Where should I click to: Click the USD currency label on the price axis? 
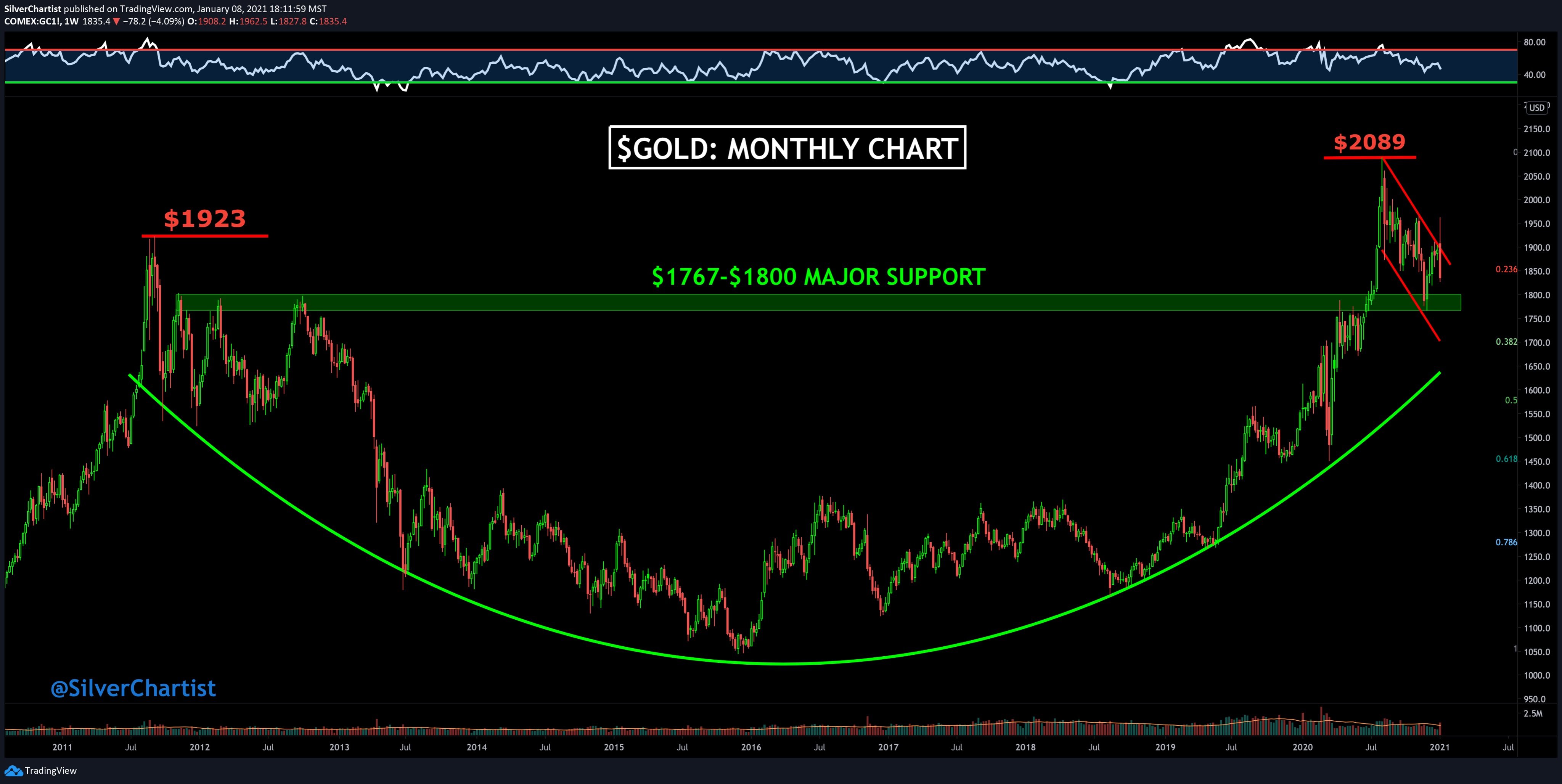pyautogui.click(x=1536, y=108)
